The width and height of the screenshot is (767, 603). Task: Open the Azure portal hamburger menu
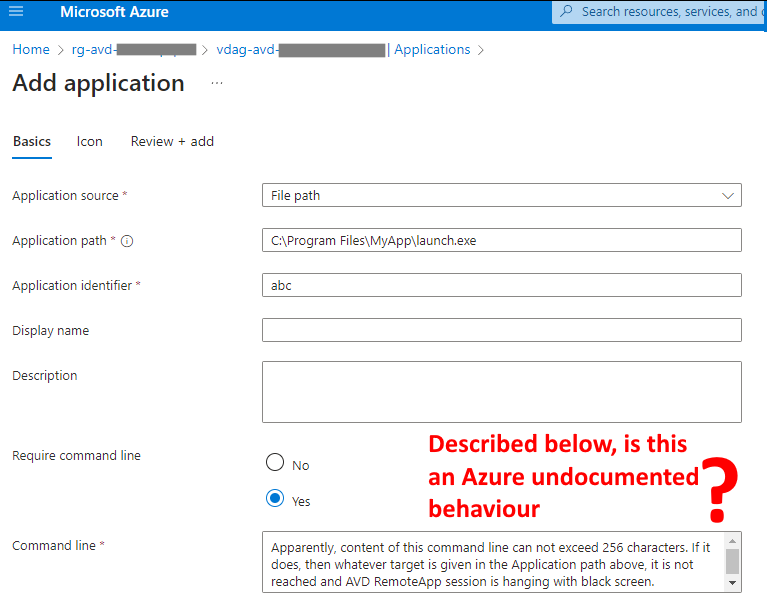click(16, 11)
